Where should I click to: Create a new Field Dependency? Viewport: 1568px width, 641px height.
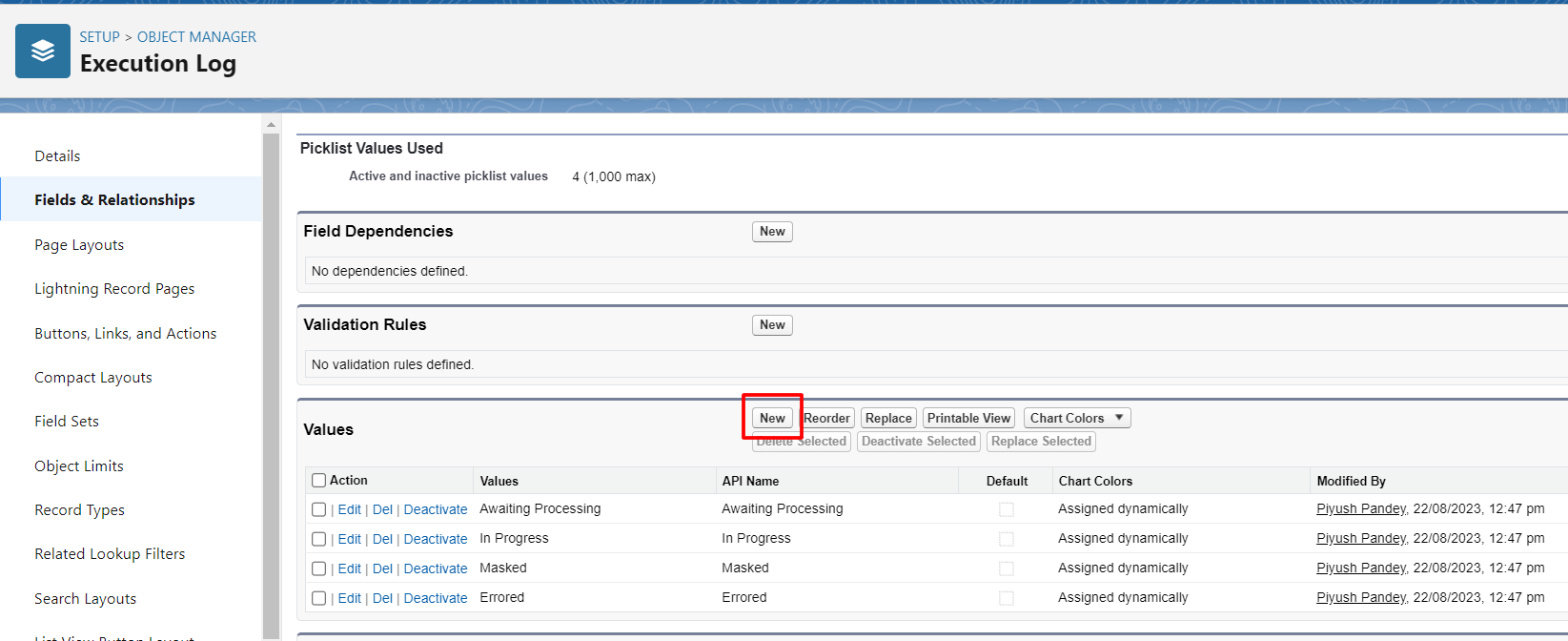point(772,232)
